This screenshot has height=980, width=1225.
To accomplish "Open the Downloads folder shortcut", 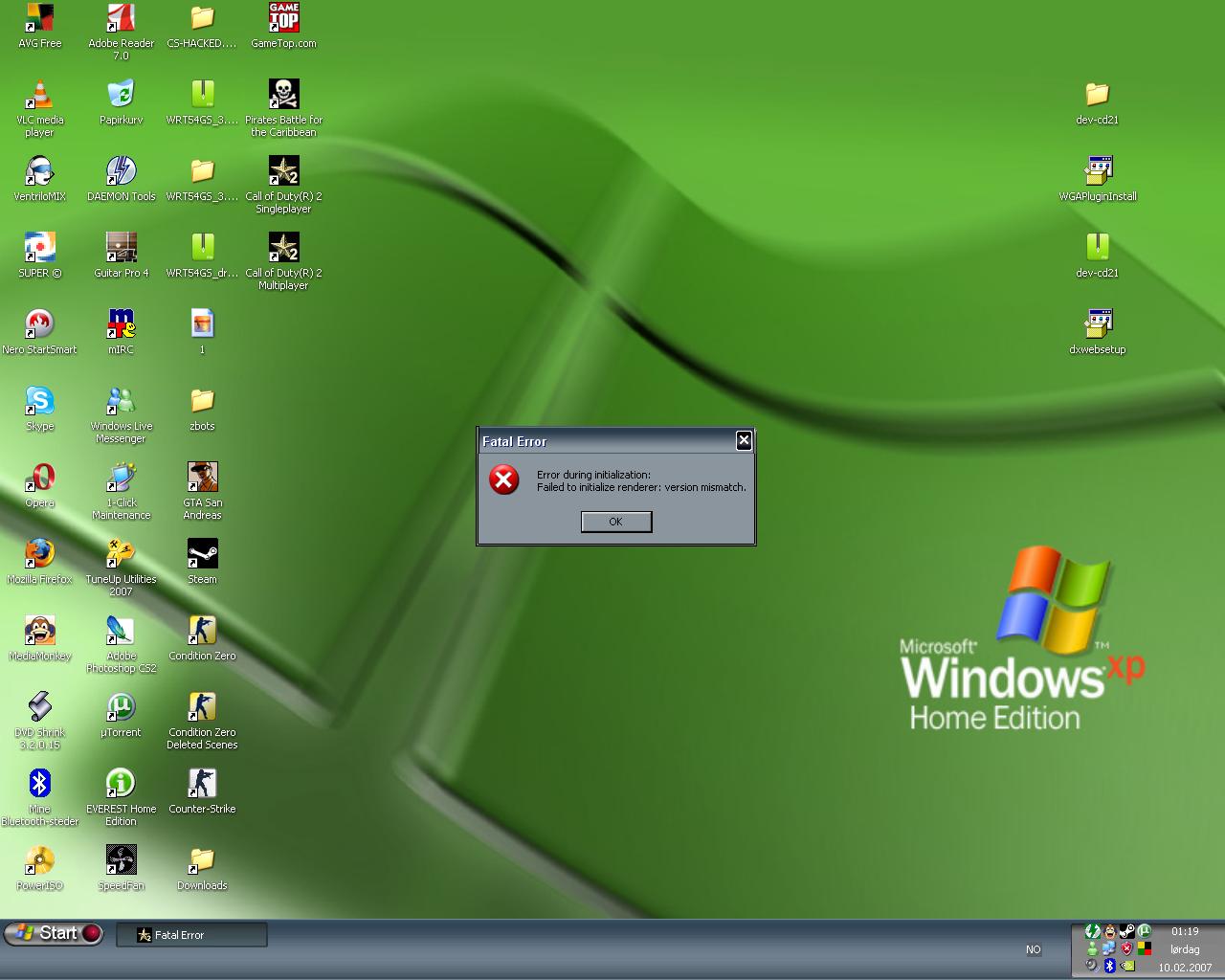I will point(202,869).
